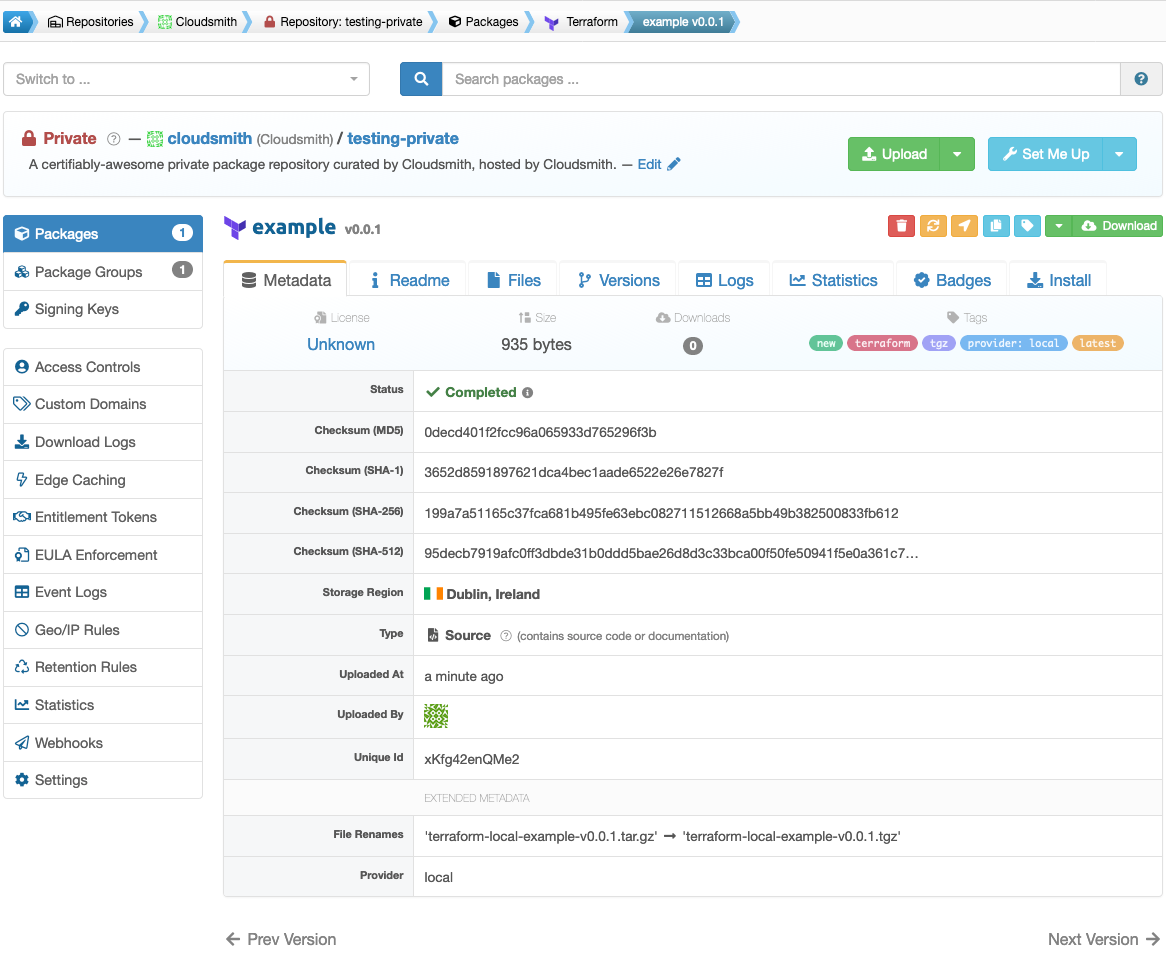
Task: Click the home icon in breadcrumb
Action: 16,22
